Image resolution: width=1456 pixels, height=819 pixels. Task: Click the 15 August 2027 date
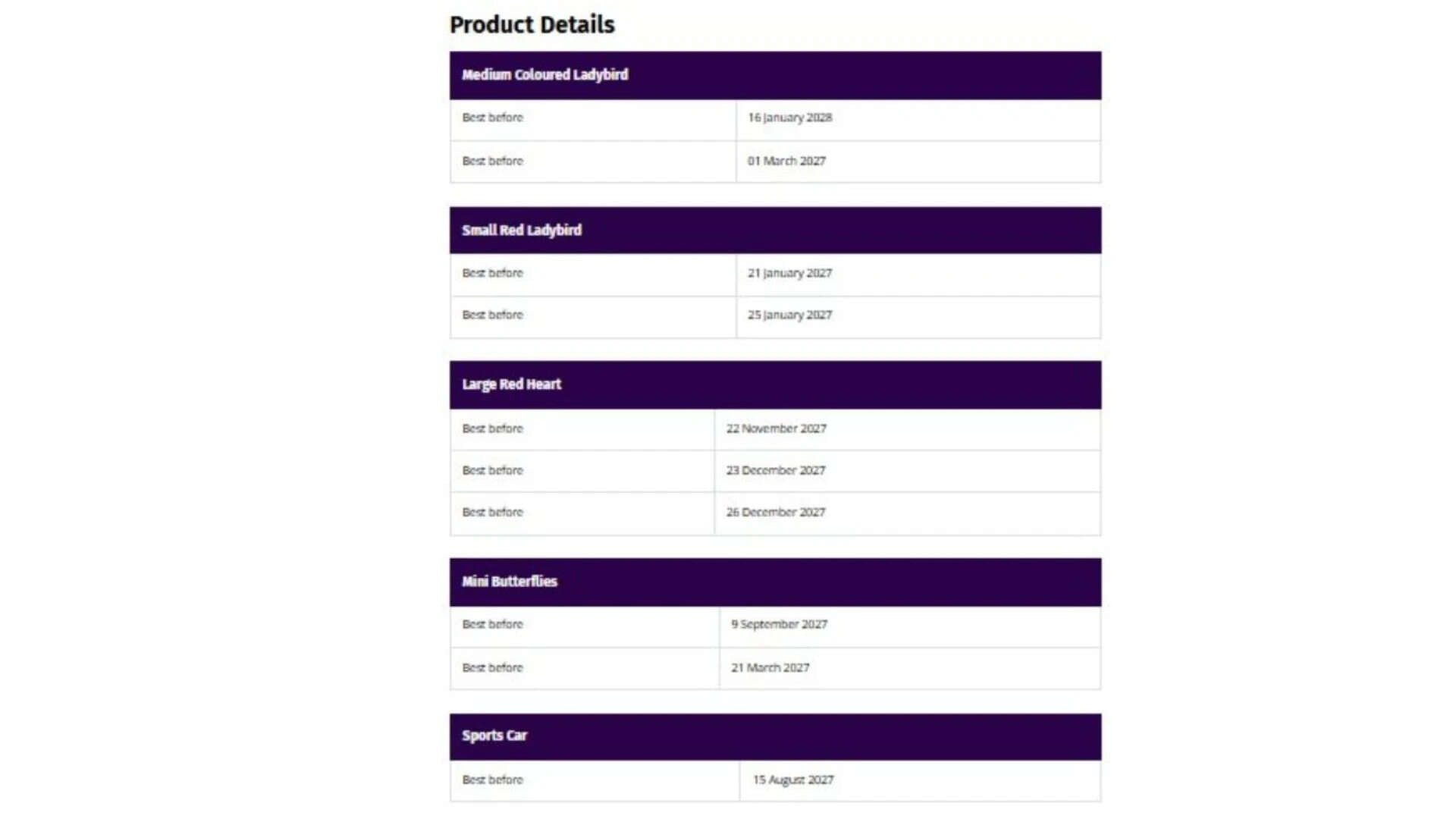click(x=792, y=780)
